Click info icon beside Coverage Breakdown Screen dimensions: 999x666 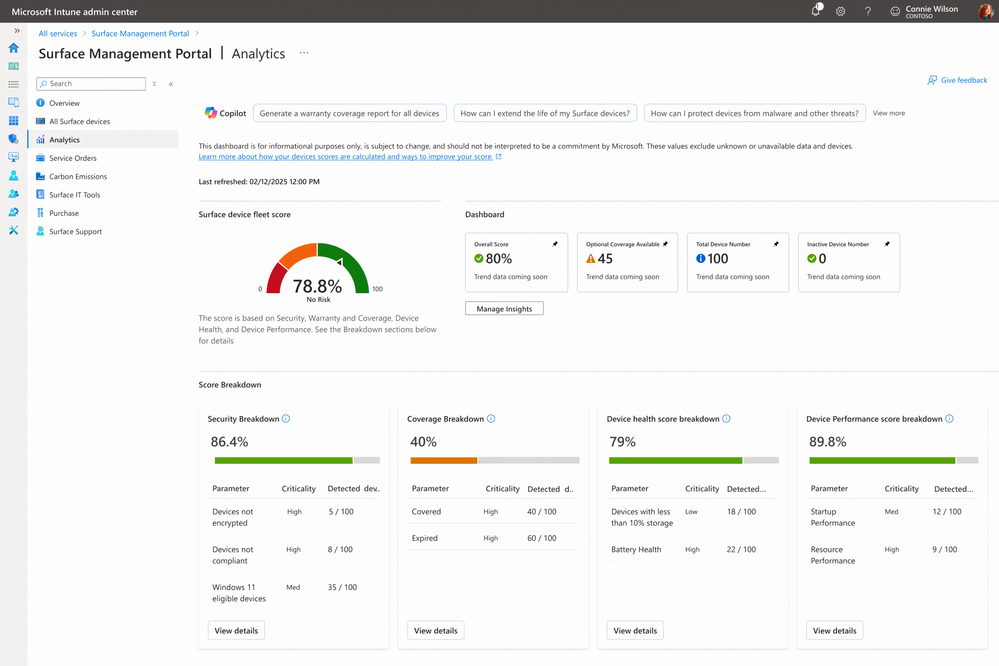491,419
